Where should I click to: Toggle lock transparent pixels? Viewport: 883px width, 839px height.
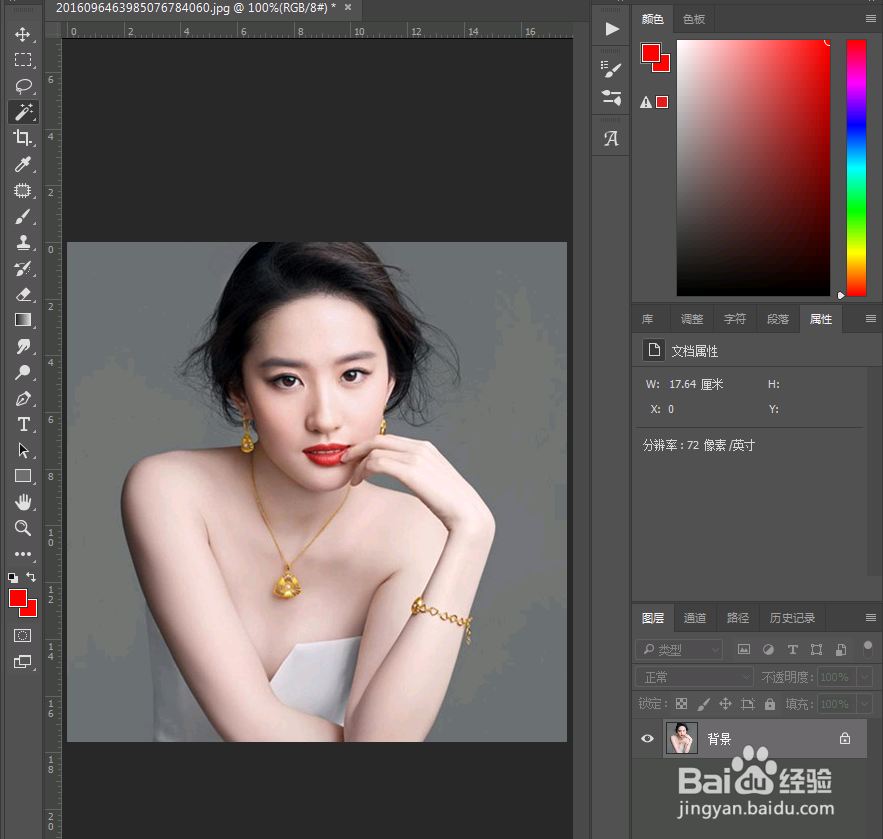pyautogui.click(x=681, y=703)
